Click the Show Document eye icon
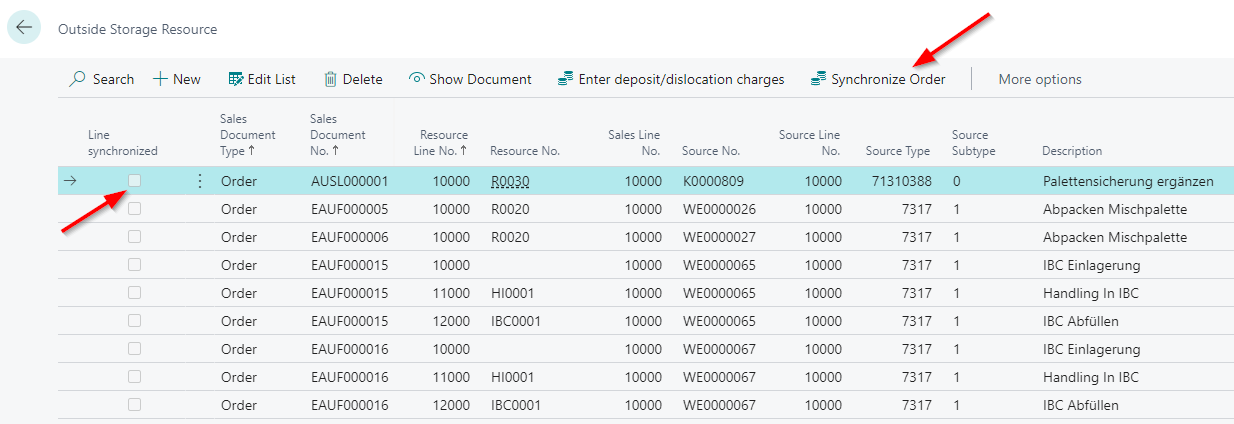The height and width of the screenshot is (424, 1234). click(x=417, y=79)
